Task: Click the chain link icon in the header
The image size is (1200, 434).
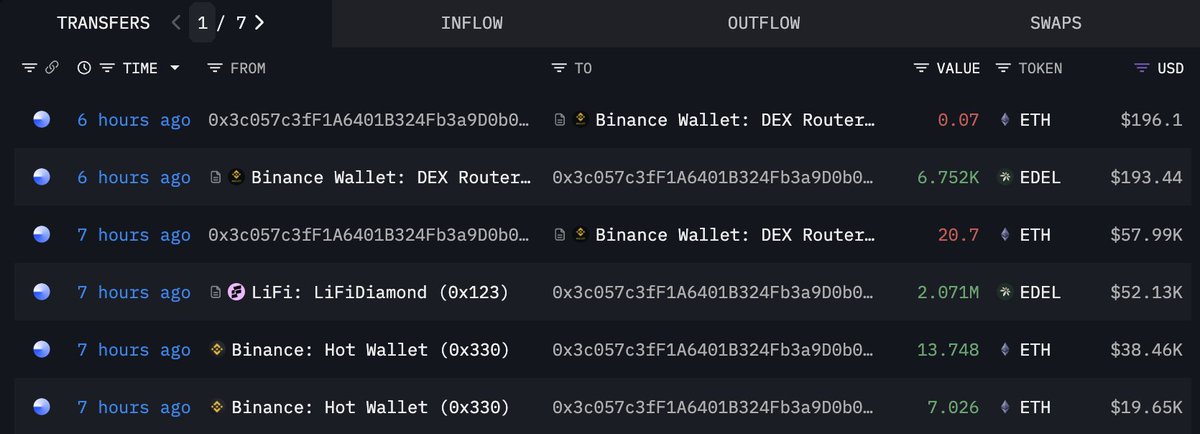Action: [x=52, y=68]
